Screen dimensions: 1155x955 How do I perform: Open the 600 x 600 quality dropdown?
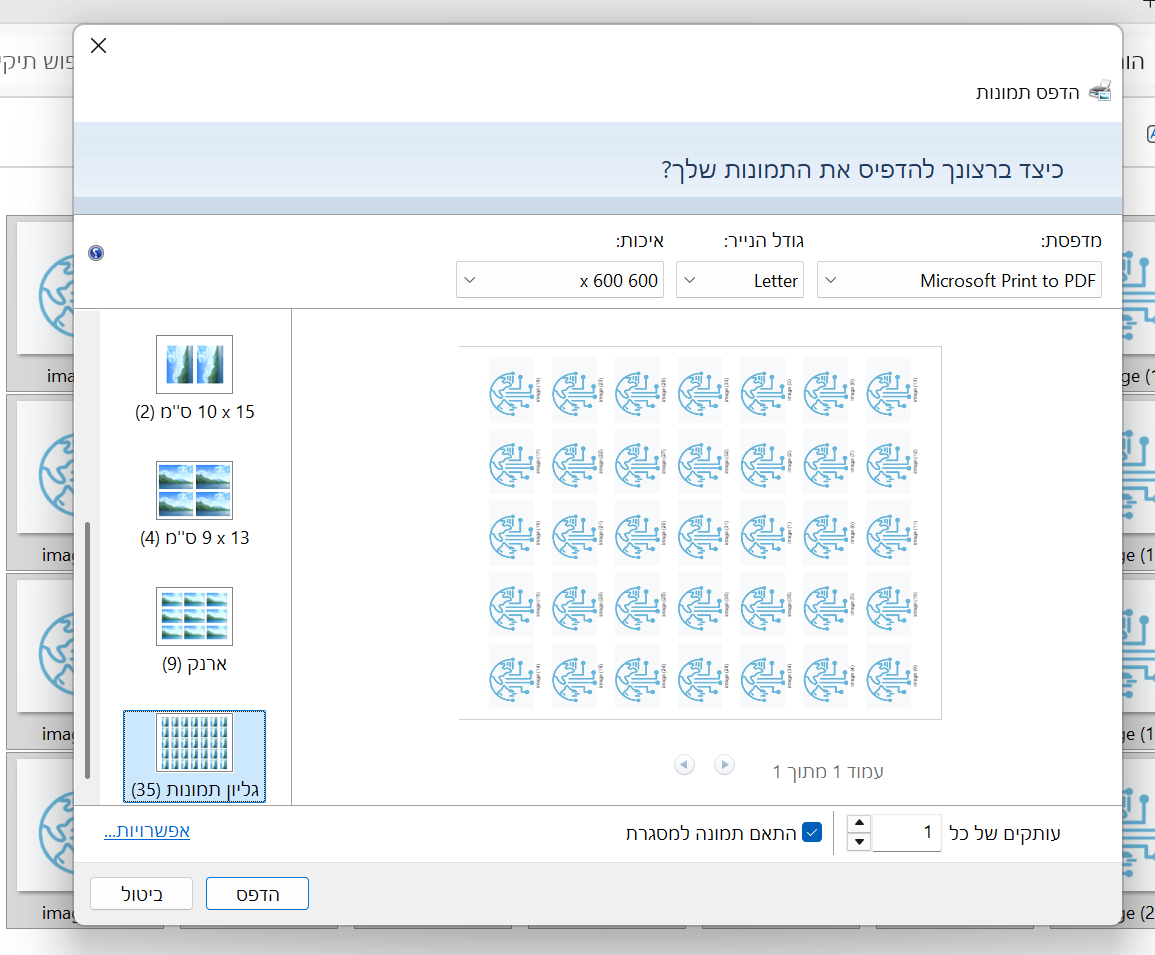click(x=560, y=280)
